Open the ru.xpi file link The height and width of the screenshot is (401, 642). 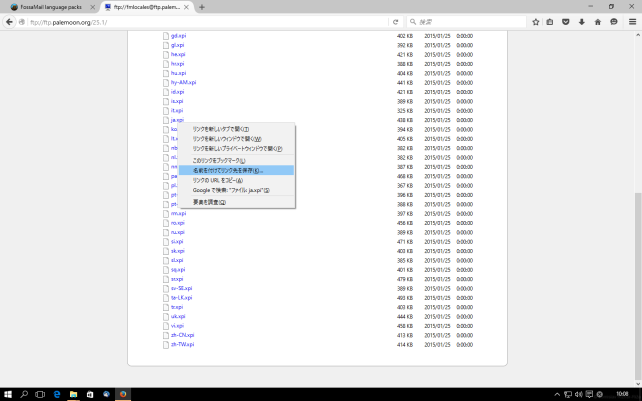tap(178, 232)
